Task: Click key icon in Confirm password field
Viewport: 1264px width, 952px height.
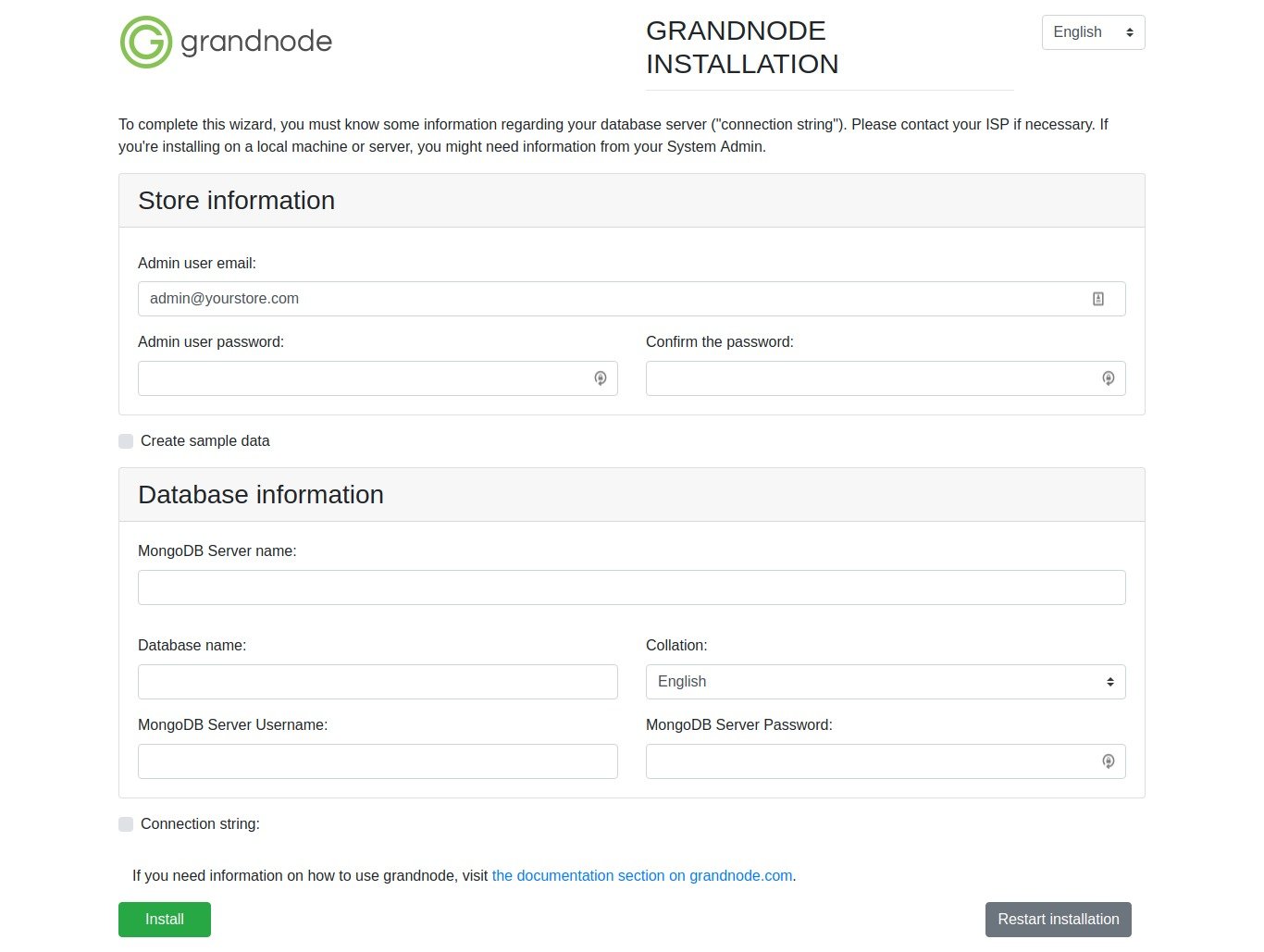Action: [1108, 378]
